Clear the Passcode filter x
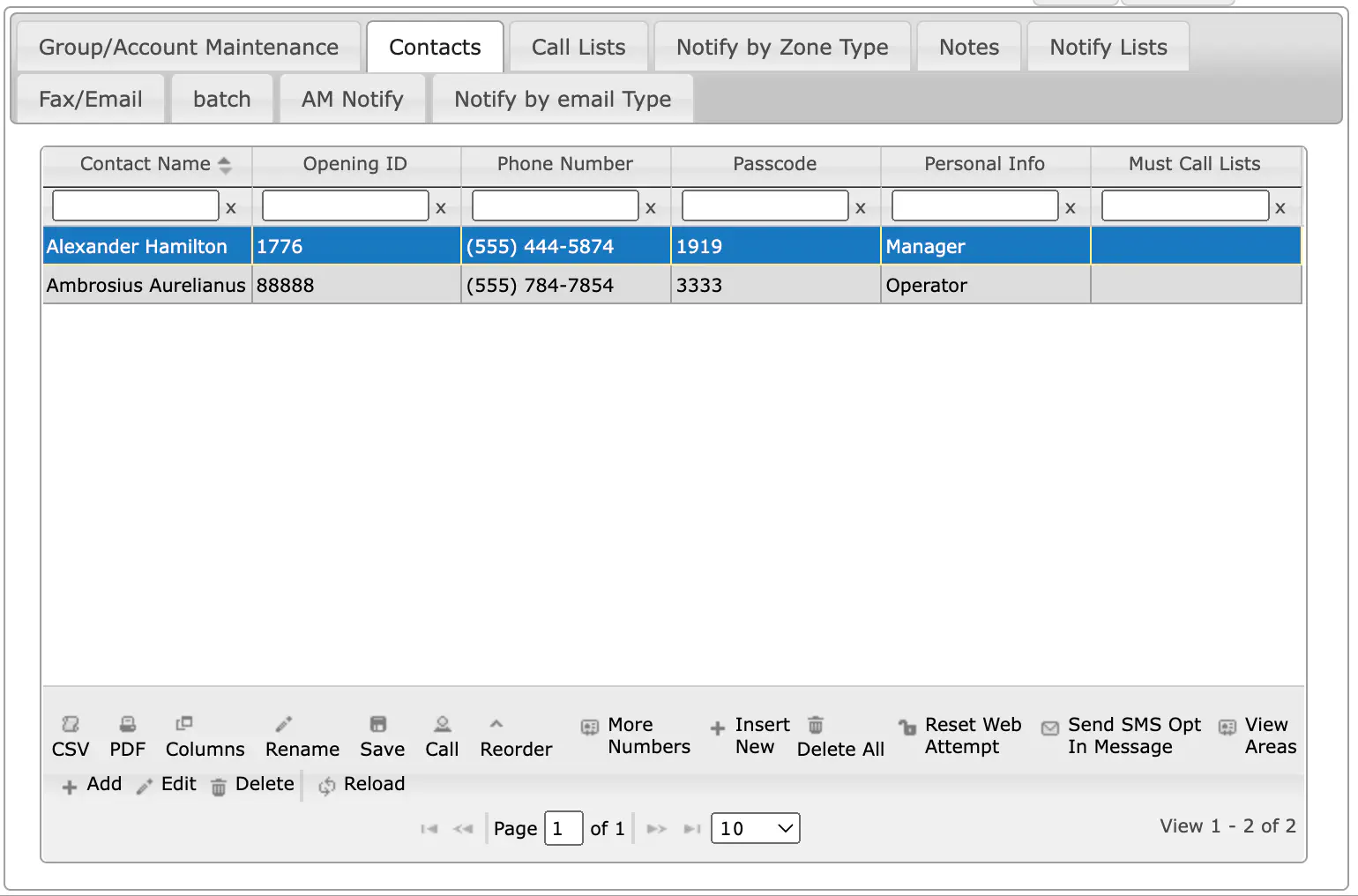Image resolution: width=1358 pixels, height=896 pixels. tap(861, 208)
